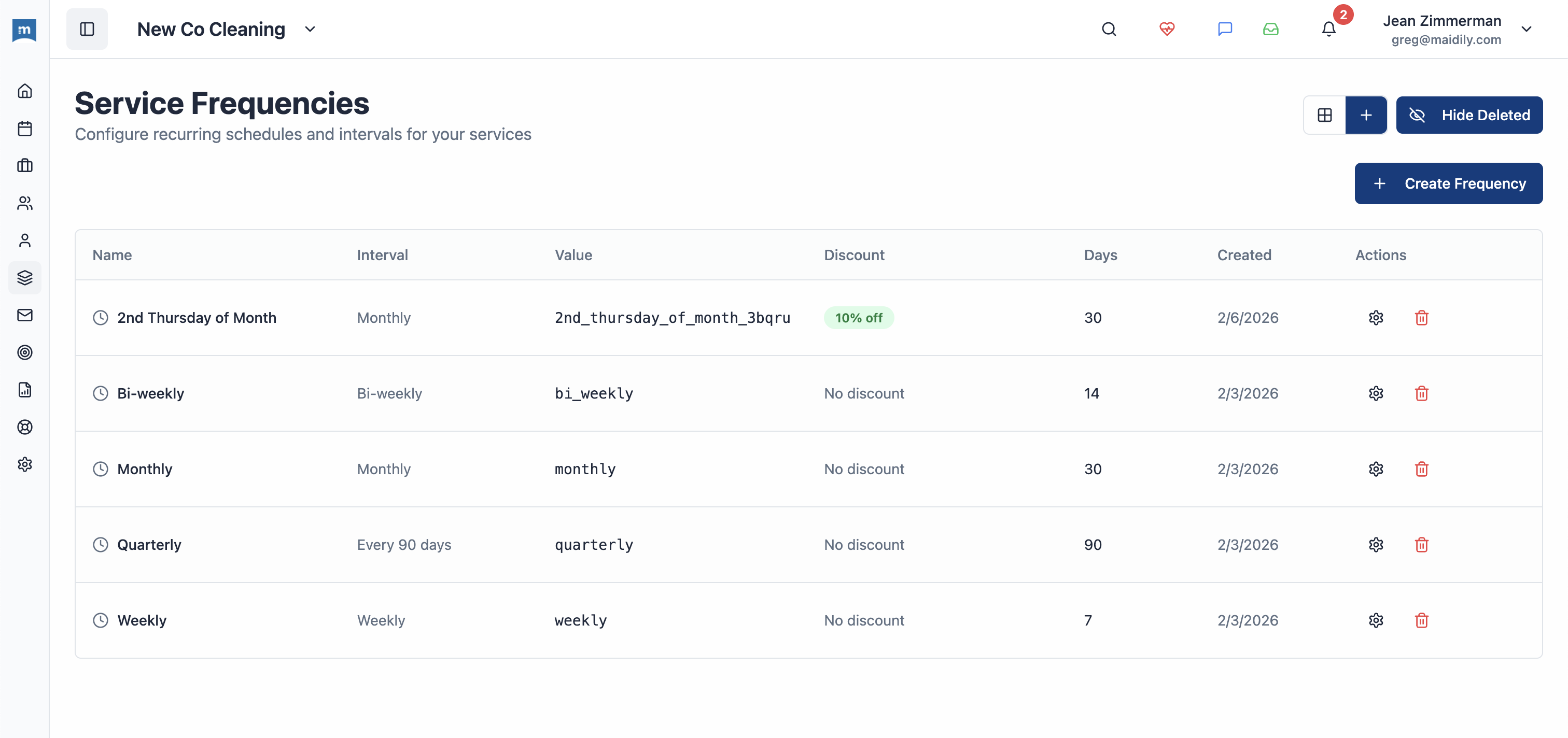Image resolution: width=1568 pixels, height=738 pixels.
Task: Delete the Weekly frequency with the trash icon
Action: coord(1421,620)
